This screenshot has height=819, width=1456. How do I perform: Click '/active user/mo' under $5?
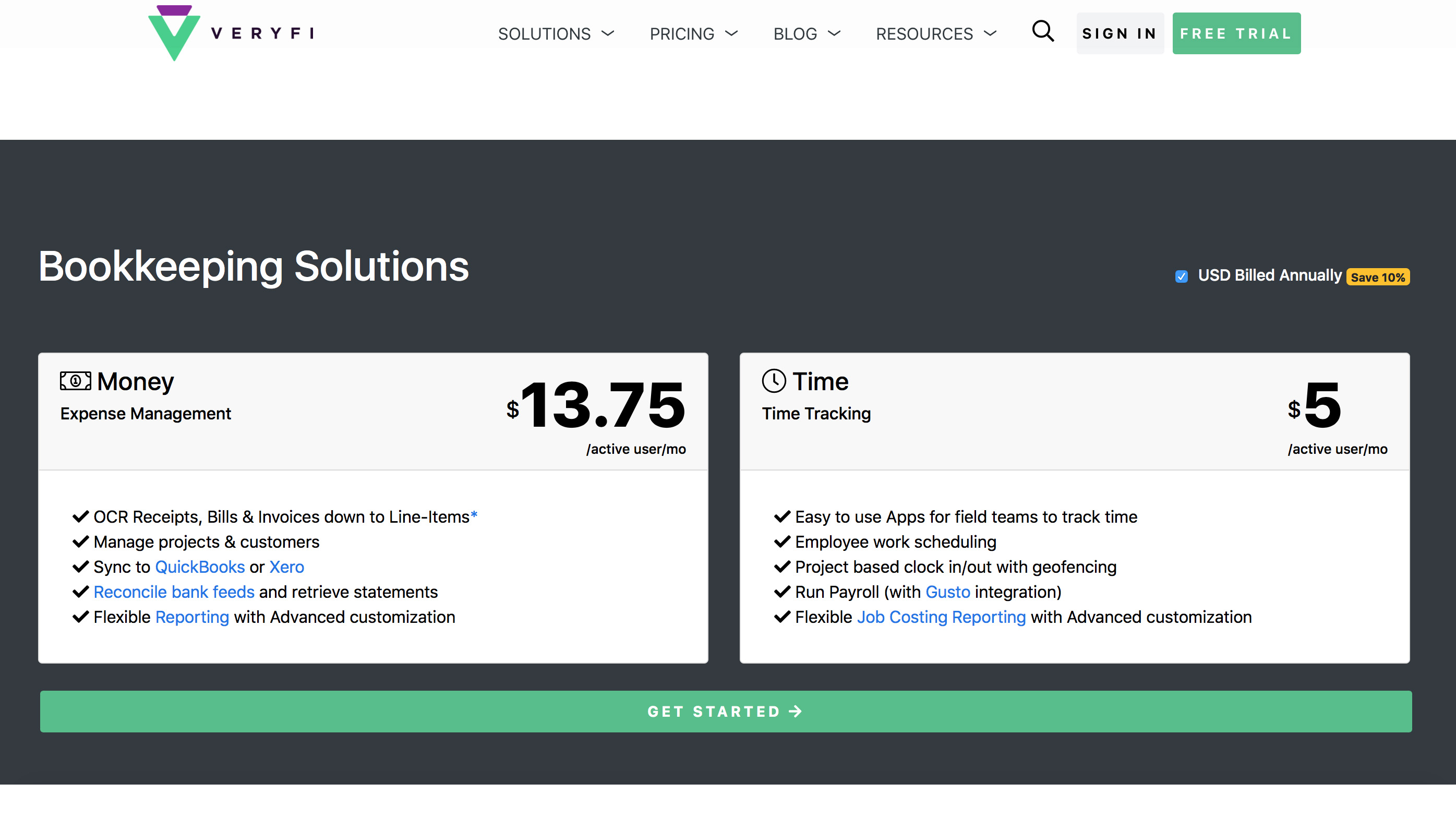(1337, 449)
